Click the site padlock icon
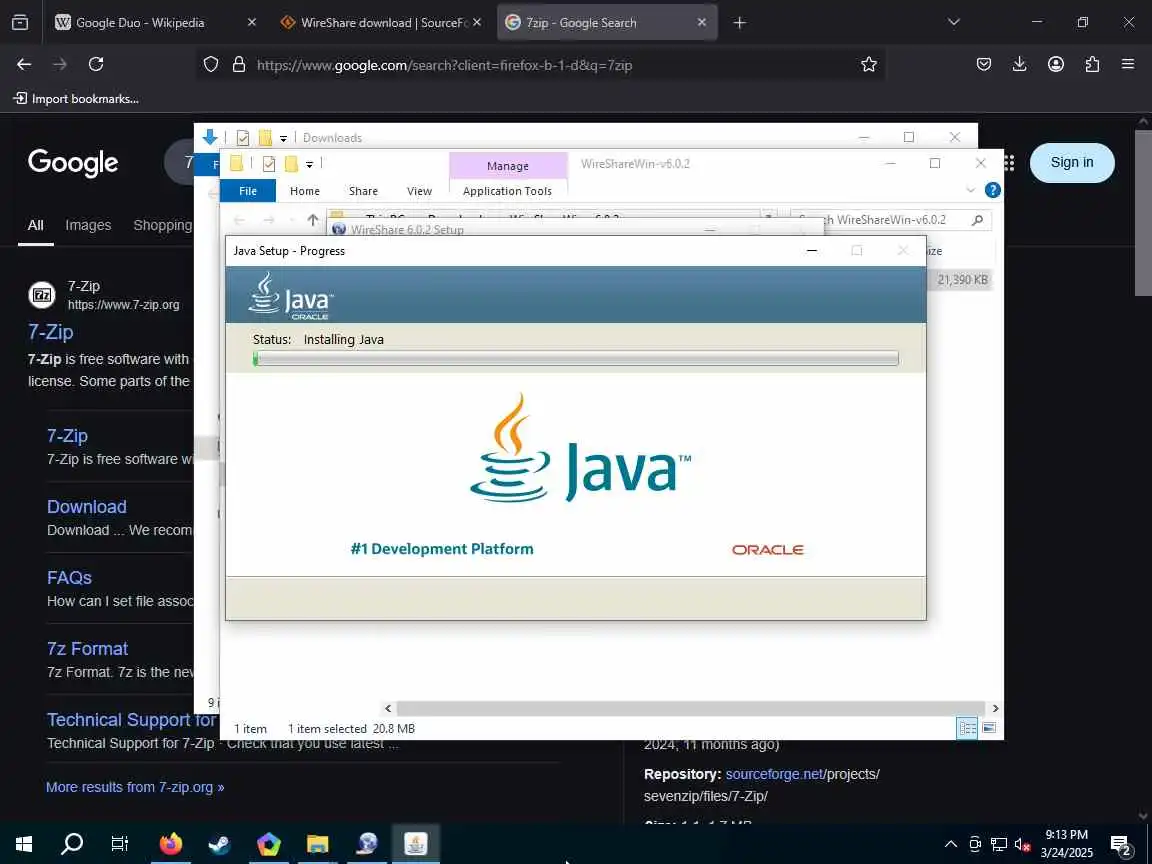This screenshot has height=864, width=1152. coord(239,65)
